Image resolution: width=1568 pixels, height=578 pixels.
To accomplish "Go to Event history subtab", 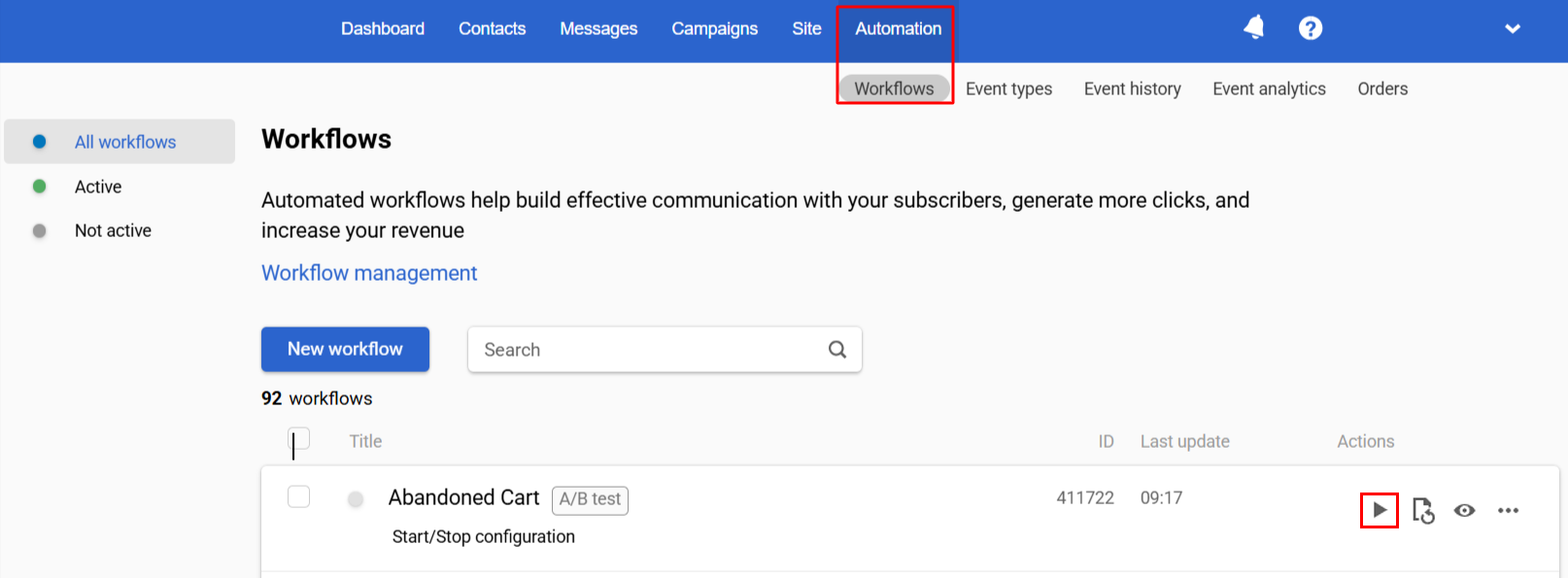I will (1133, 88).
